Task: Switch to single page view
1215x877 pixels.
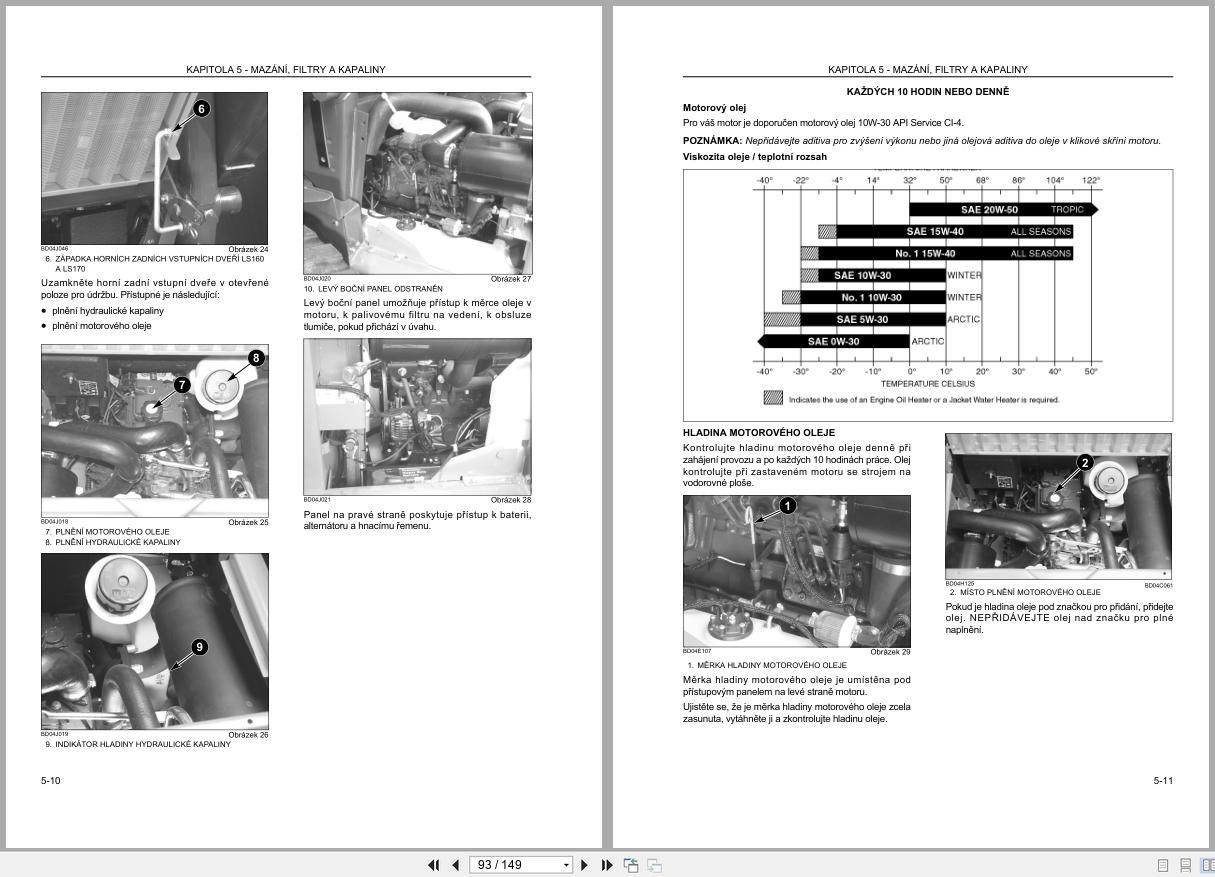Action: click(x=1163, y=865)
